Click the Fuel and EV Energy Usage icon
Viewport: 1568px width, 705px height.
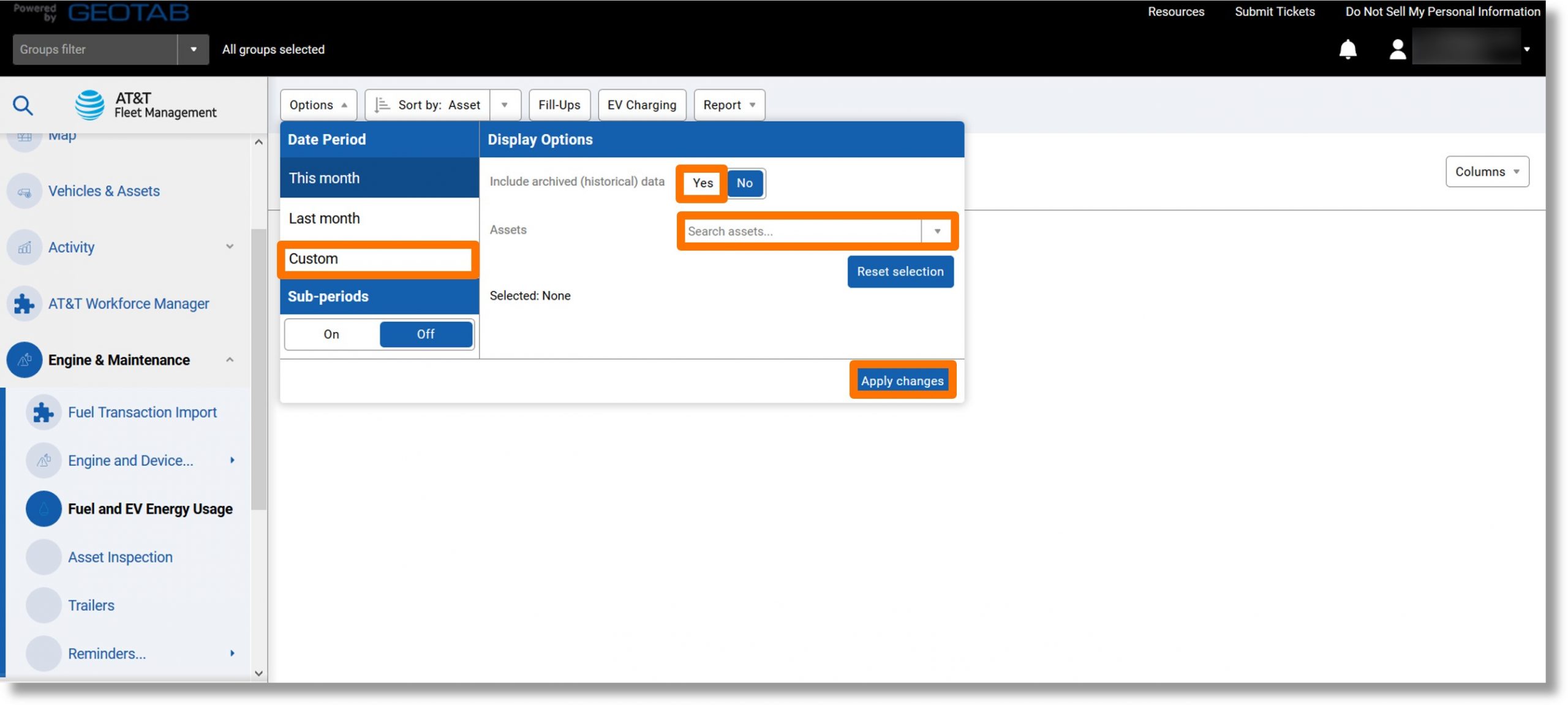point(44,508)
